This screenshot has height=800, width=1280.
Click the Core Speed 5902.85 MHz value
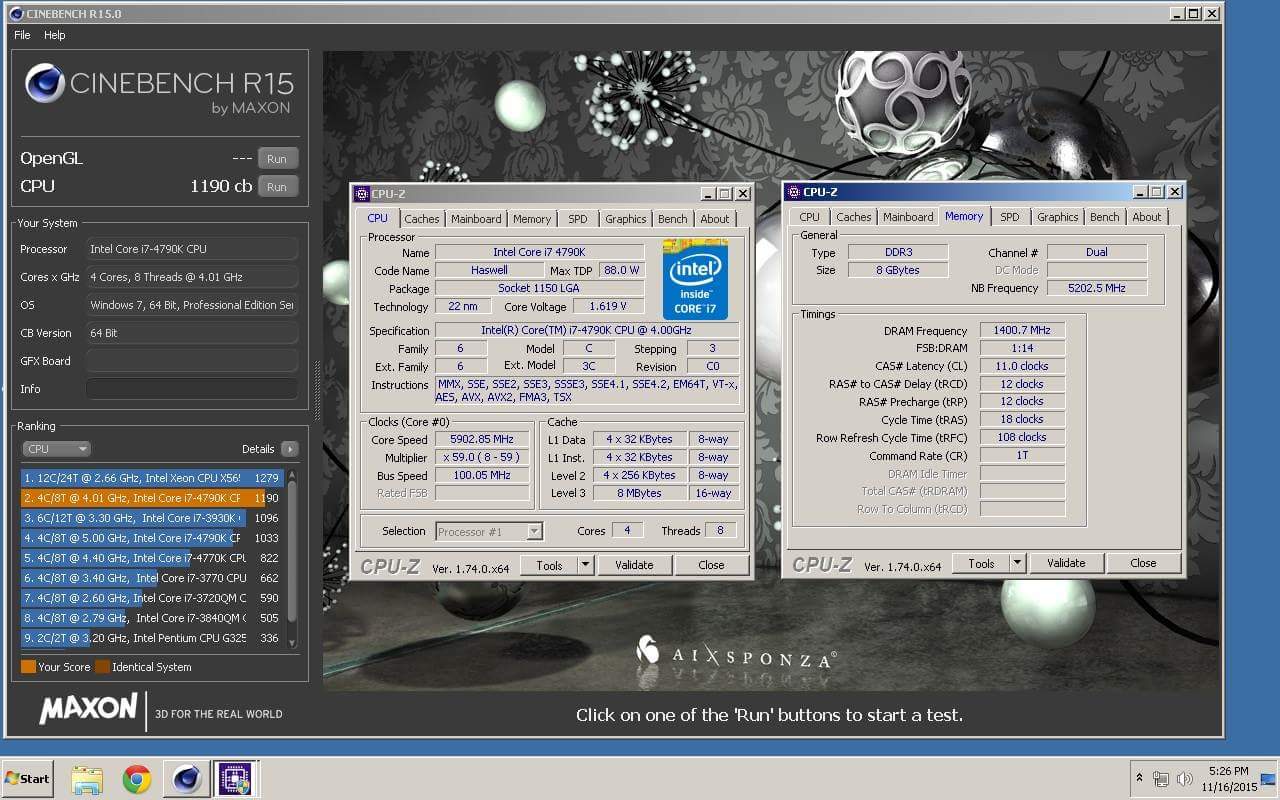tap(483, 440)
